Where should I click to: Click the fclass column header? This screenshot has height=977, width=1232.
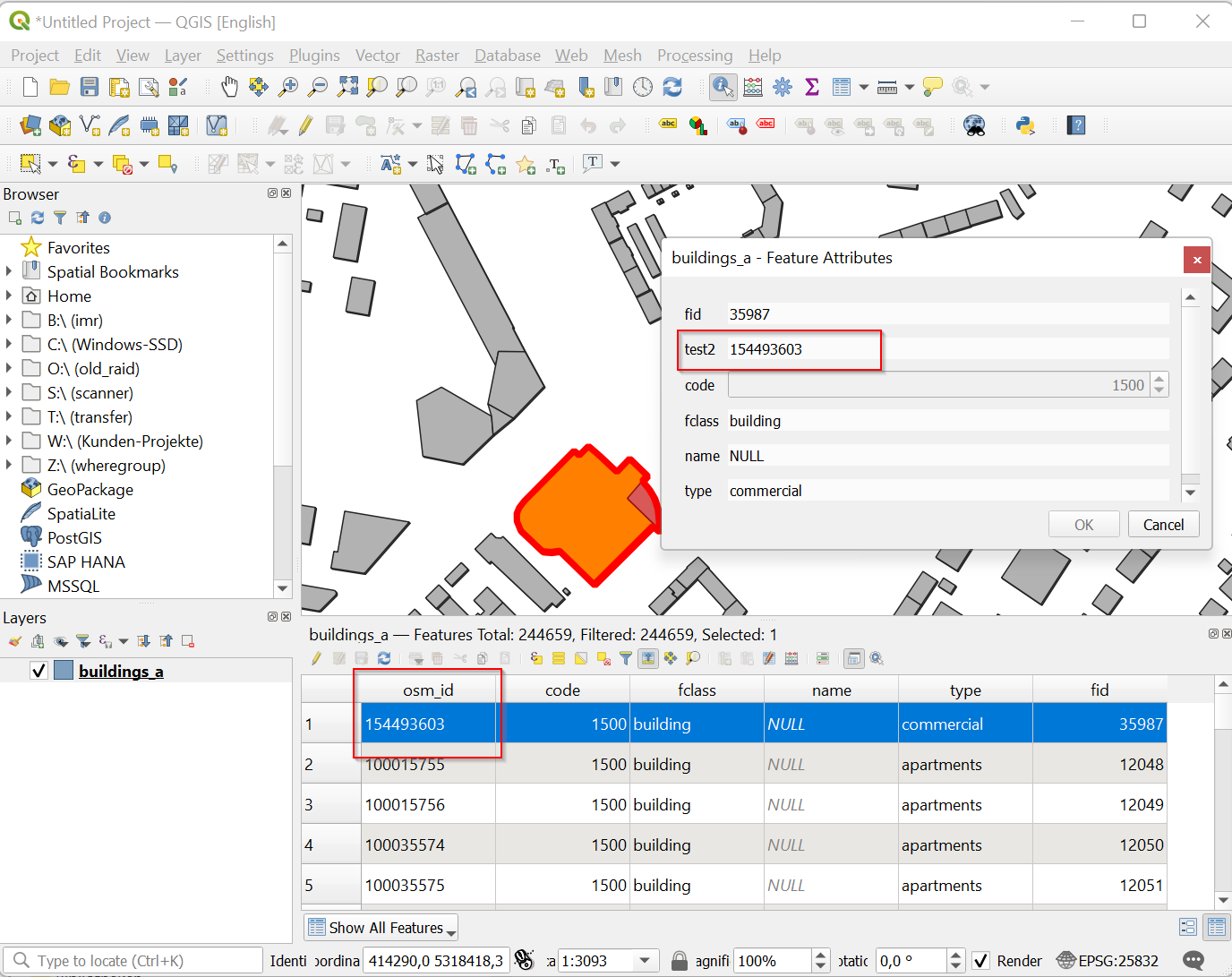click(697, 690)
